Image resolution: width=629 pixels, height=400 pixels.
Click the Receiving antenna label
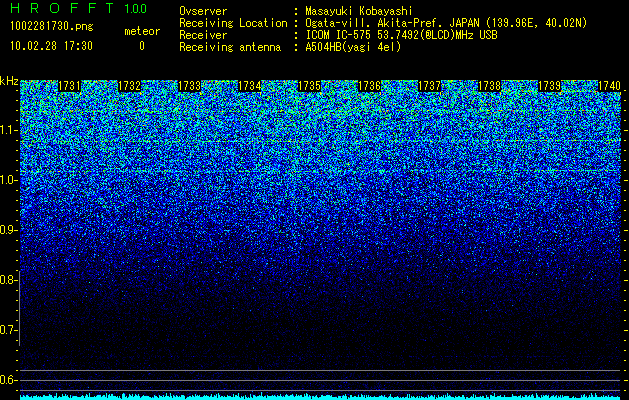pyautogui.click(x=230, y=47)
